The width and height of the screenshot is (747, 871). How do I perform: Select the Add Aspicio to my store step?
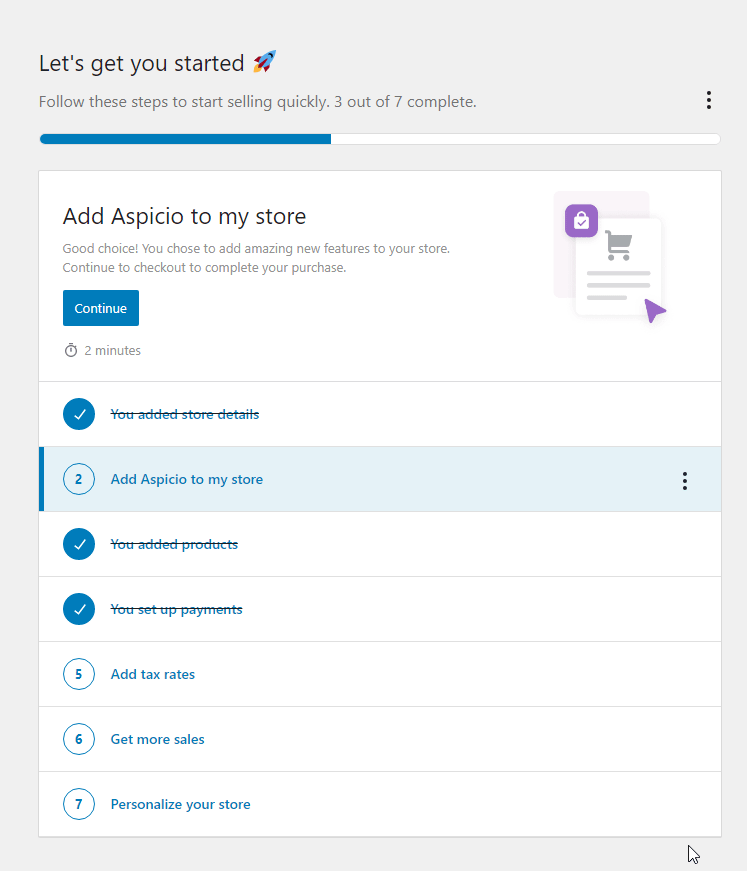tap(186, 479)
